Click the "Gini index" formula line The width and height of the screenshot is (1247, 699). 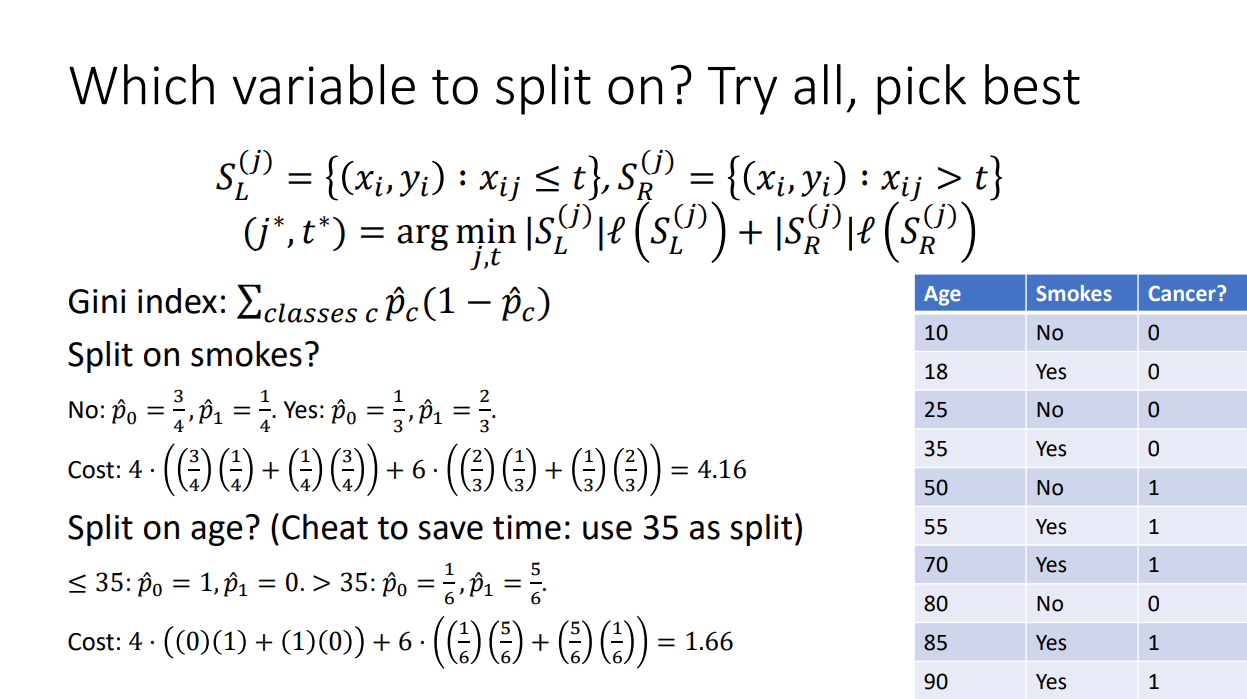(x=308, y=303)
